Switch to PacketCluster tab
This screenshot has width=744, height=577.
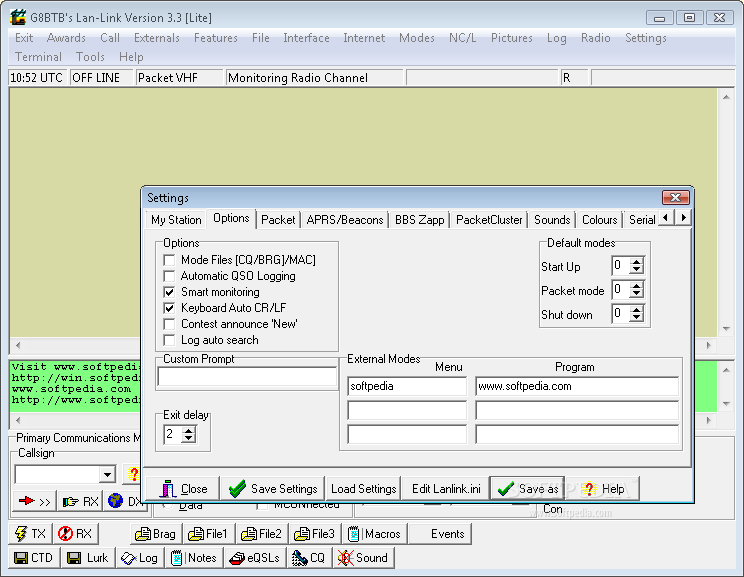pyautogui.click(x=489, y=220)
